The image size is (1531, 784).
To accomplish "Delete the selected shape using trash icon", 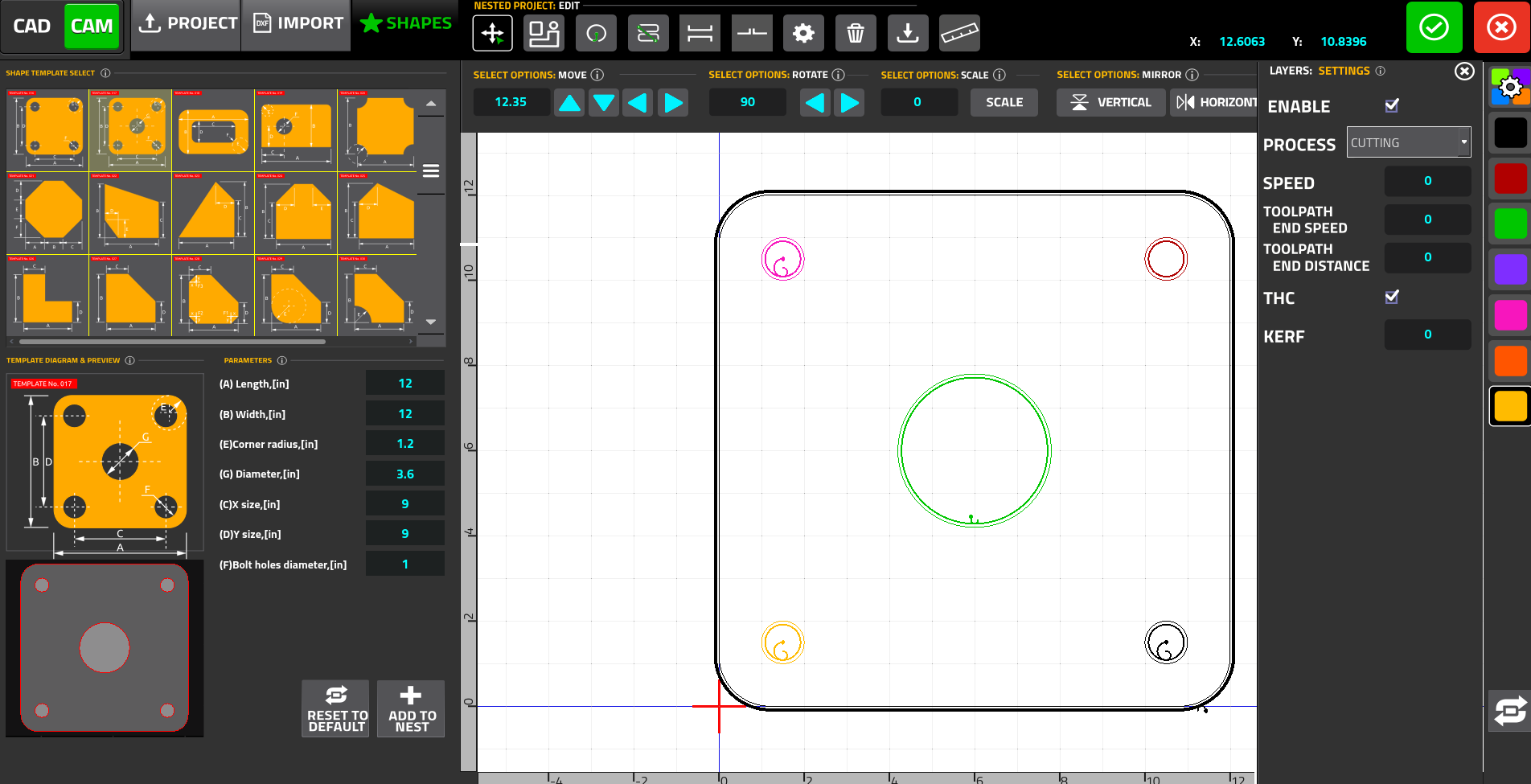I will 856,33.
